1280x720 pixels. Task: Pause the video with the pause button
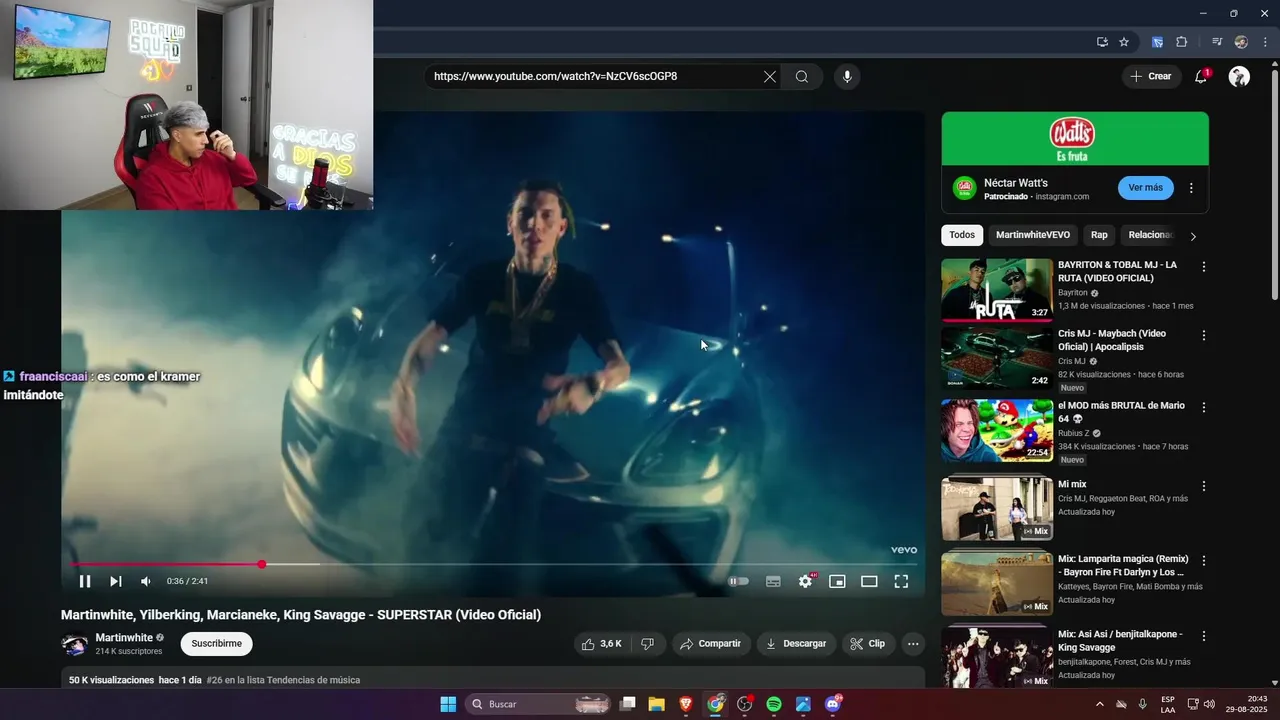(85, 581)
